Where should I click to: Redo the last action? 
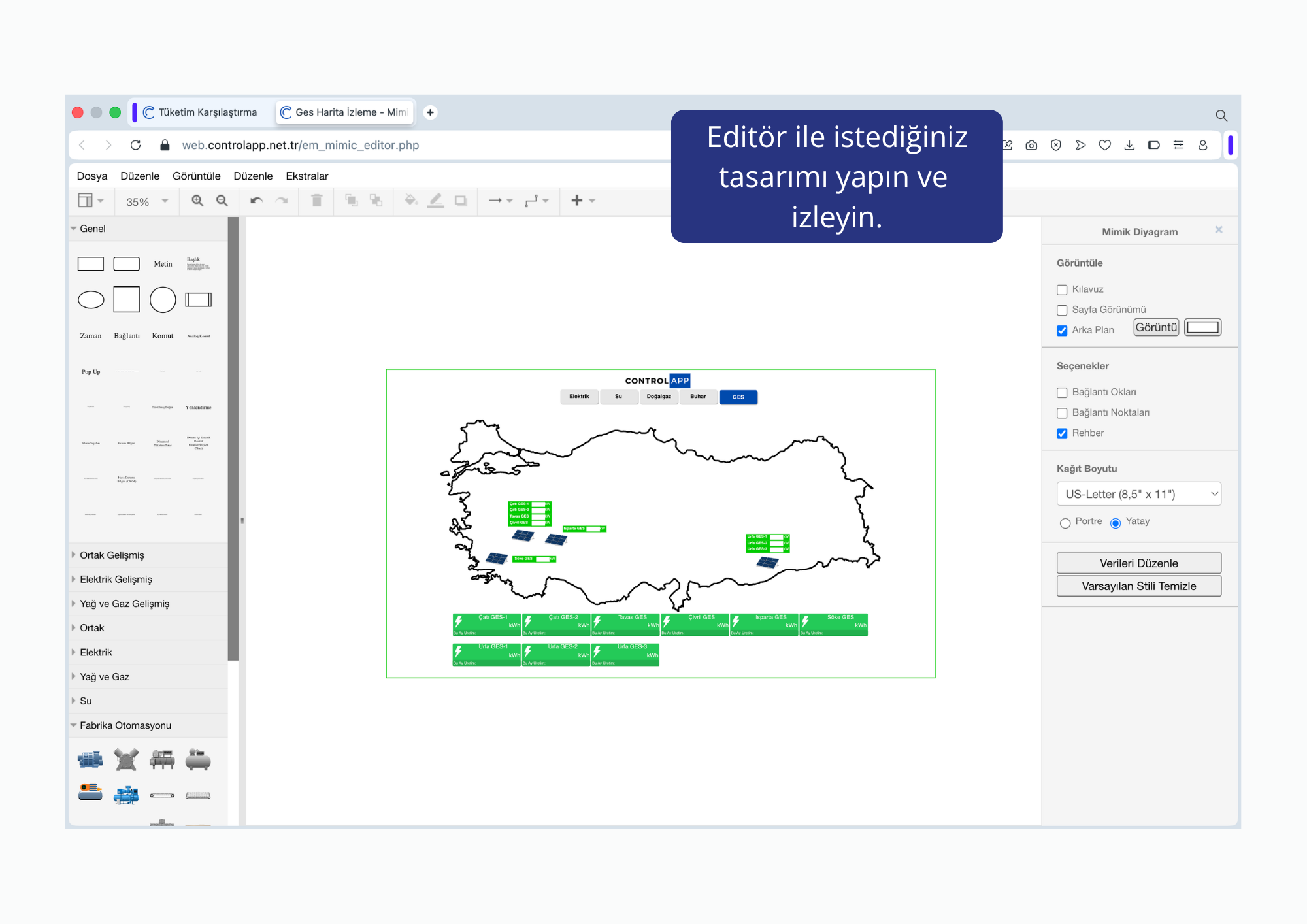[x=282, y=201]
